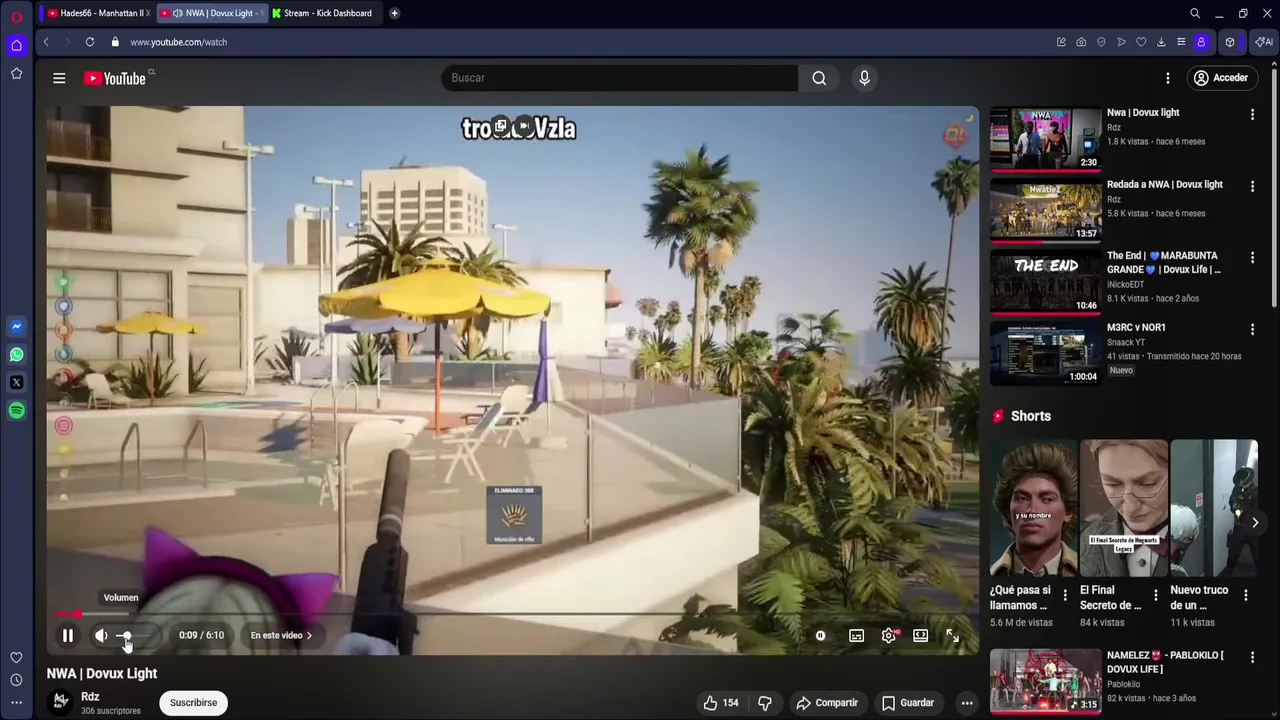Click the search magnifier button
1280x720 pixels.
(819, 78)
